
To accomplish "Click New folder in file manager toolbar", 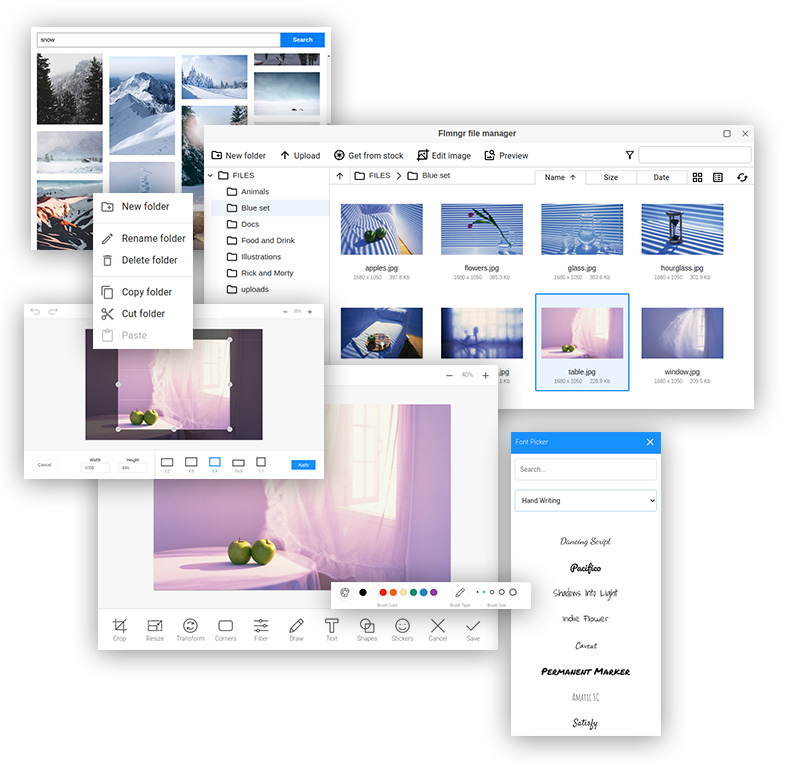I will click(238, 155).
